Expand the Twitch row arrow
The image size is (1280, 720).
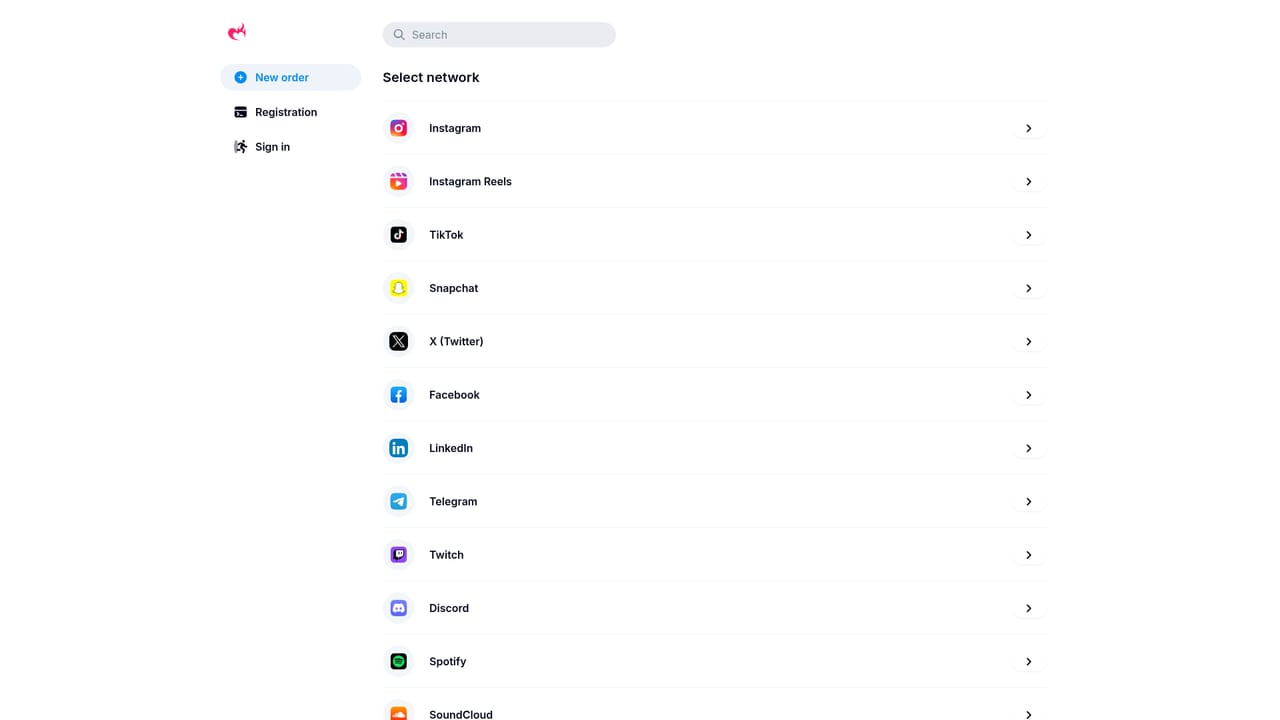pos(1028,555)
